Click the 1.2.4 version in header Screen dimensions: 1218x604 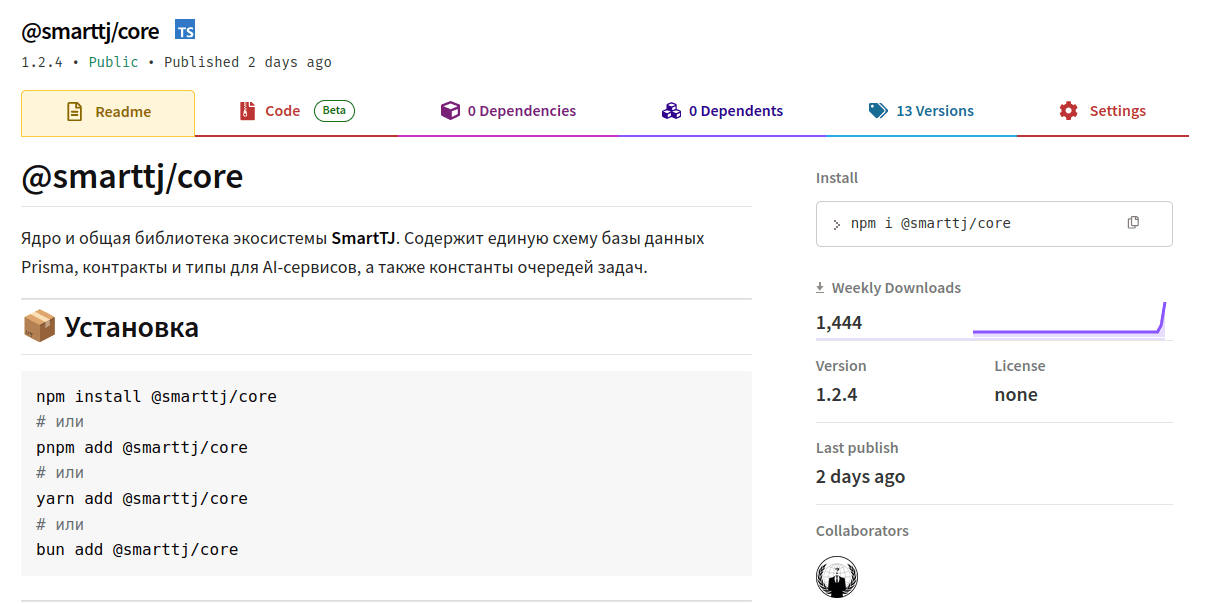tap(42, 62)
